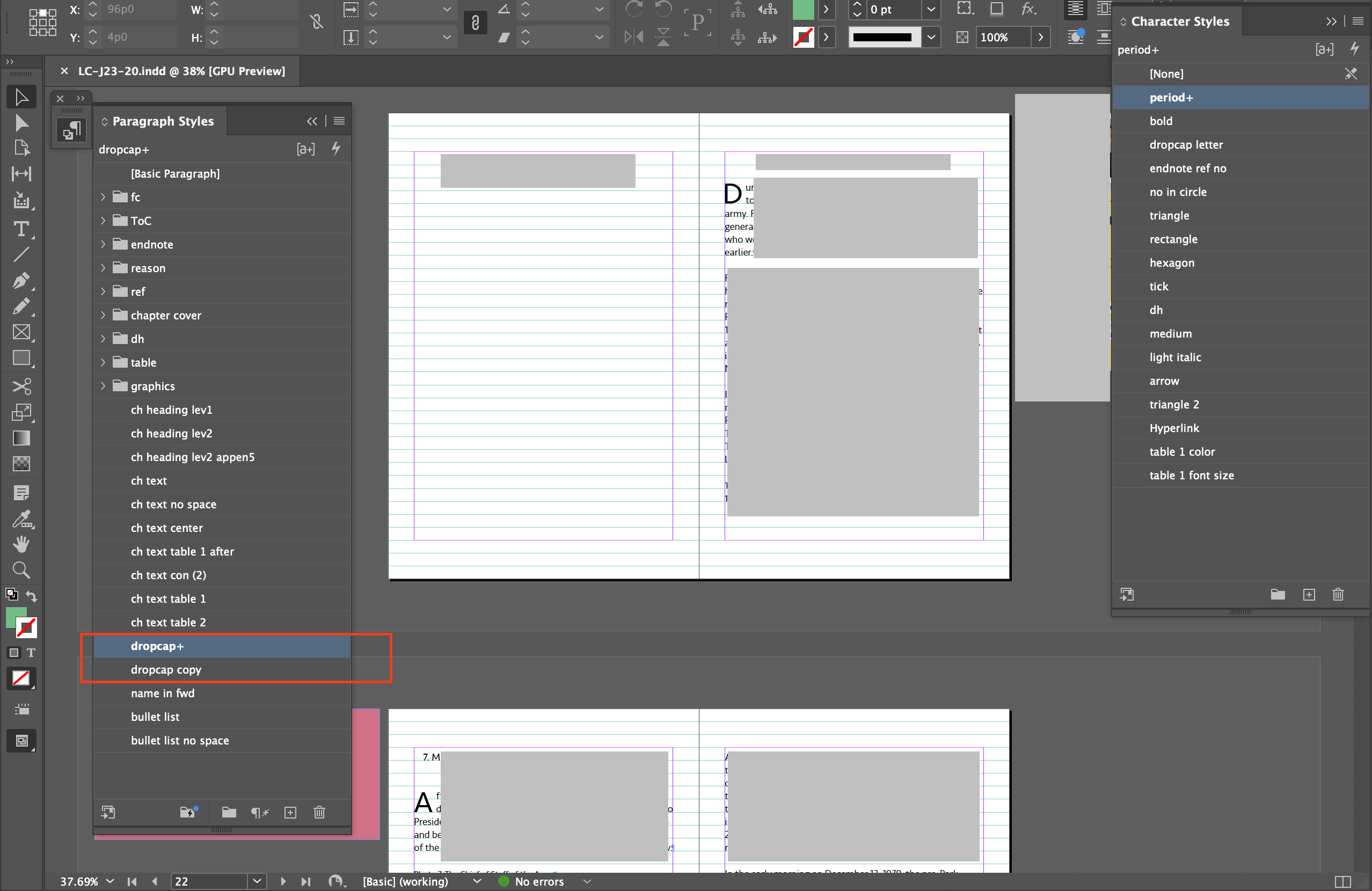Toggle formatting affects text in toolbox

(31, 653)
